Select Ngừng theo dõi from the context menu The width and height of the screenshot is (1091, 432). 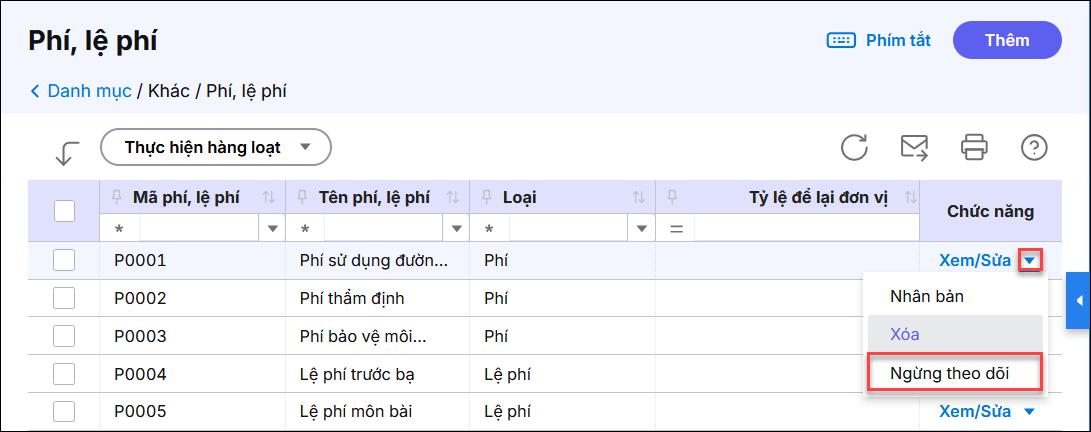pyautogui.click(x=949, y=373)
